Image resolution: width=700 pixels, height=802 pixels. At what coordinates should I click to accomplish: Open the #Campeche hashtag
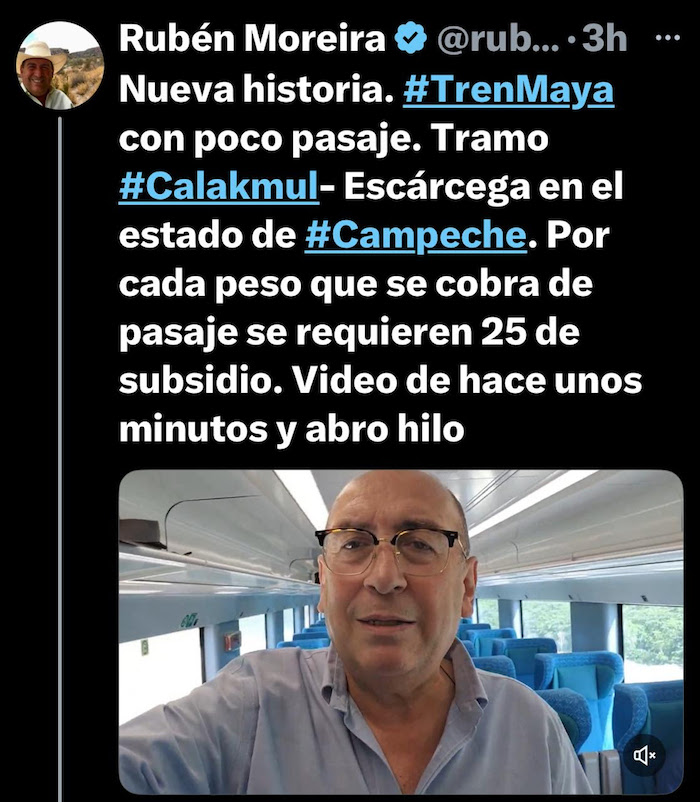416,236
